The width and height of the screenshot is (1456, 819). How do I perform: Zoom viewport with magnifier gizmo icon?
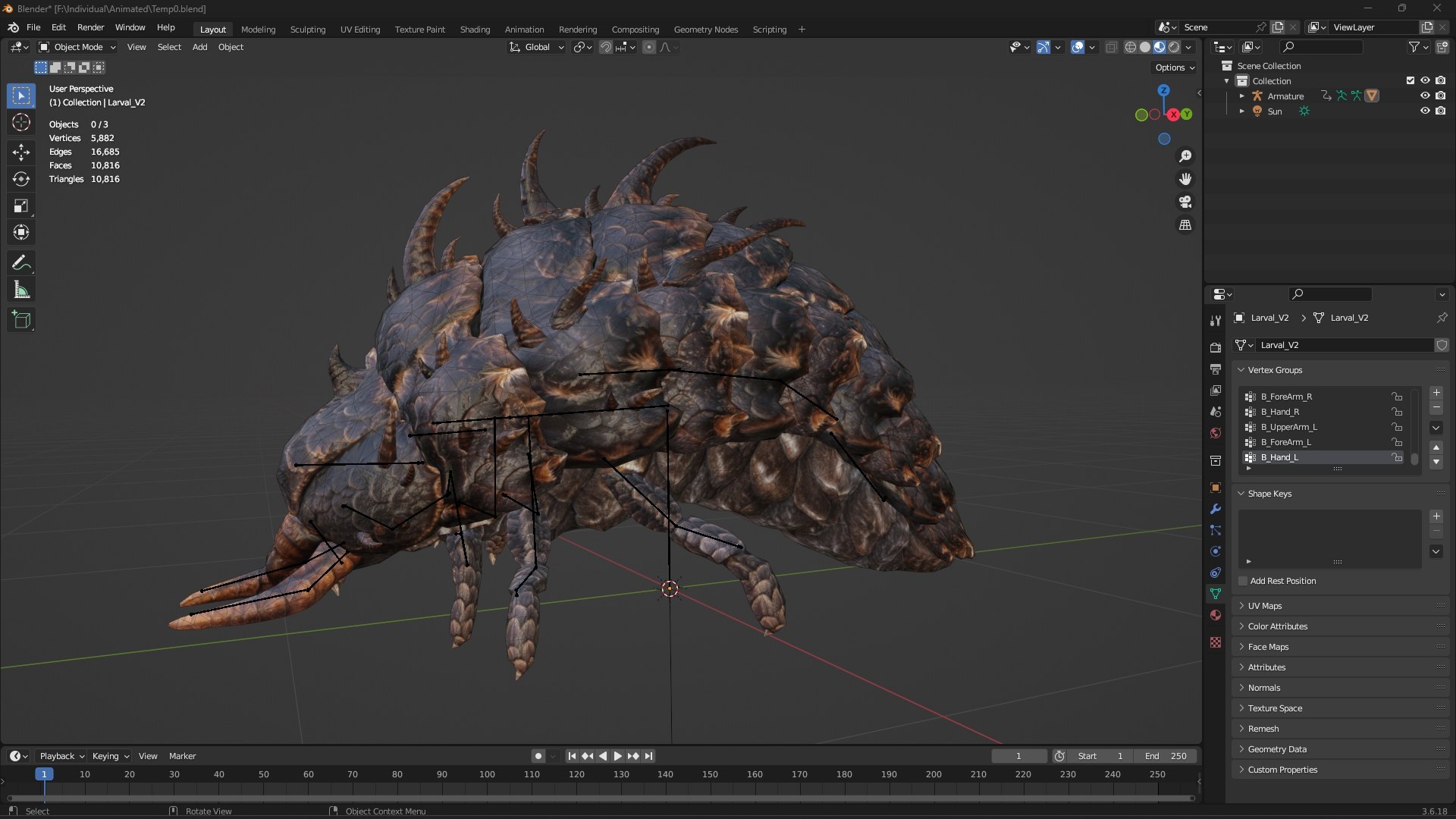coord(1185,156)
